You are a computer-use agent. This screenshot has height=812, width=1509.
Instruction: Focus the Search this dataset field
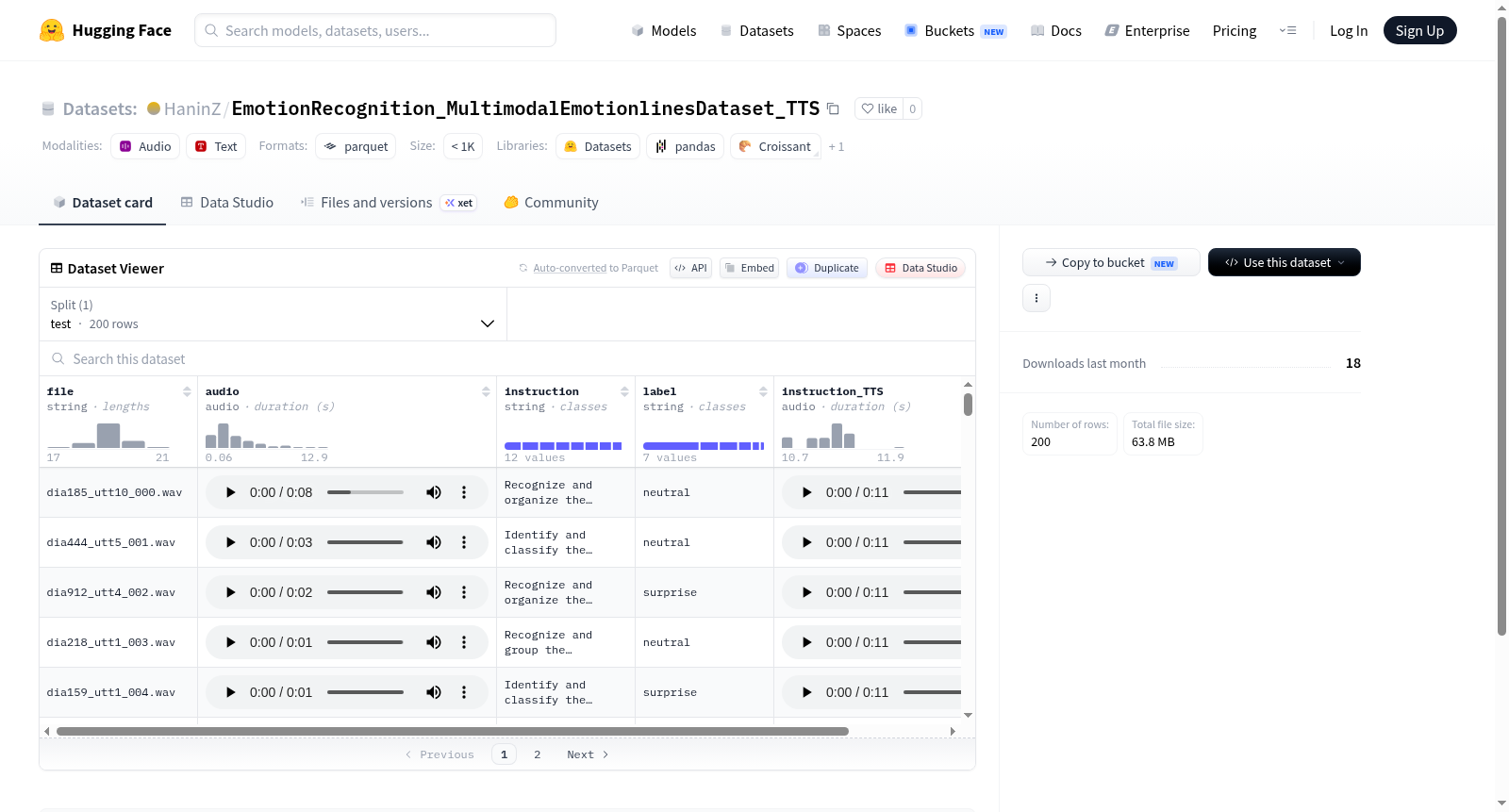pyautogui.click(x=507, y=359)
